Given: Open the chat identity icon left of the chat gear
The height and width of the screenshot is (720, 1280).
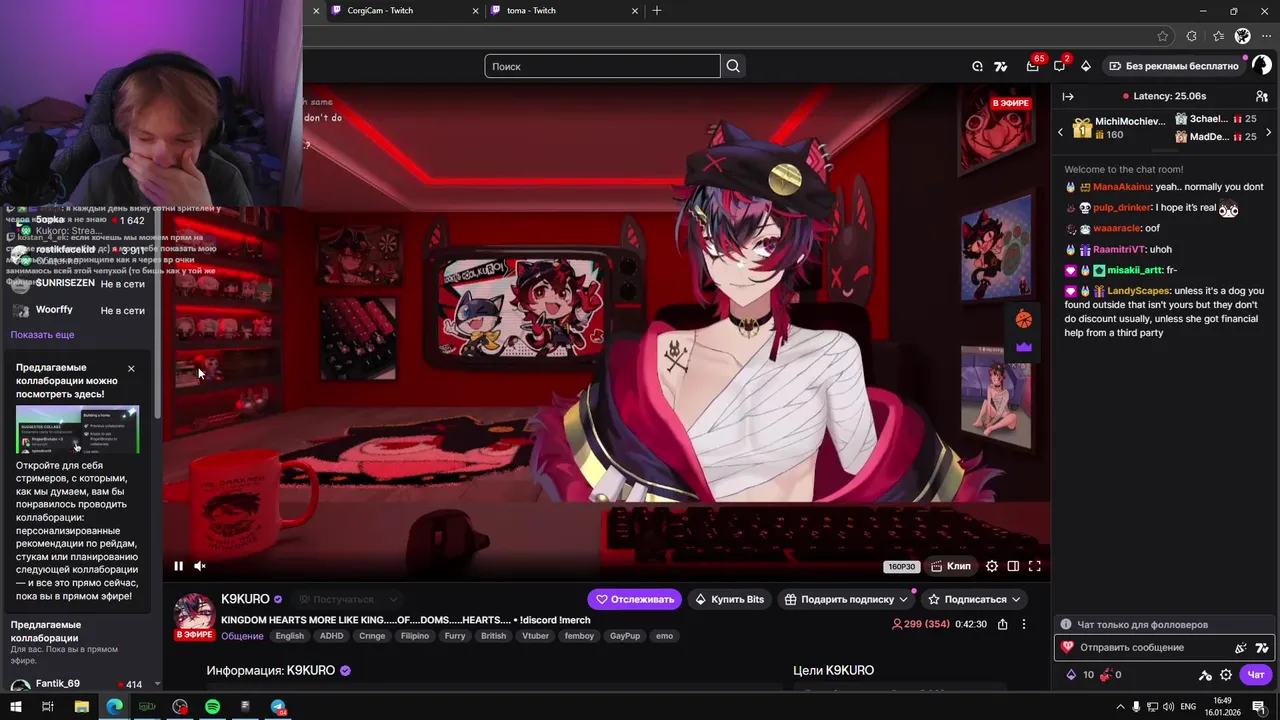Looking at the screenshot, I should pyautogui.click(x=1206, y=675).
